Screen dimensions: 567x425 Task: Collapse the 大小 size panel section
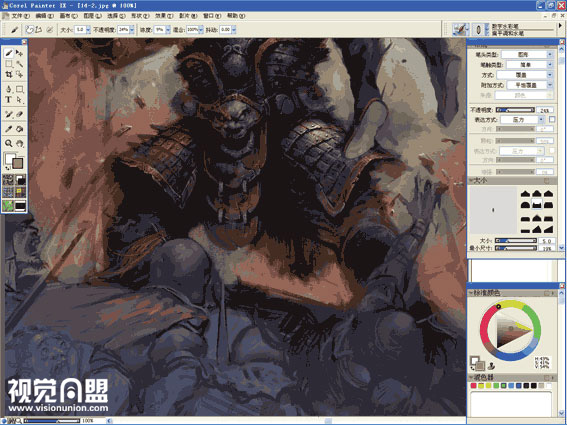coord(472,180)
